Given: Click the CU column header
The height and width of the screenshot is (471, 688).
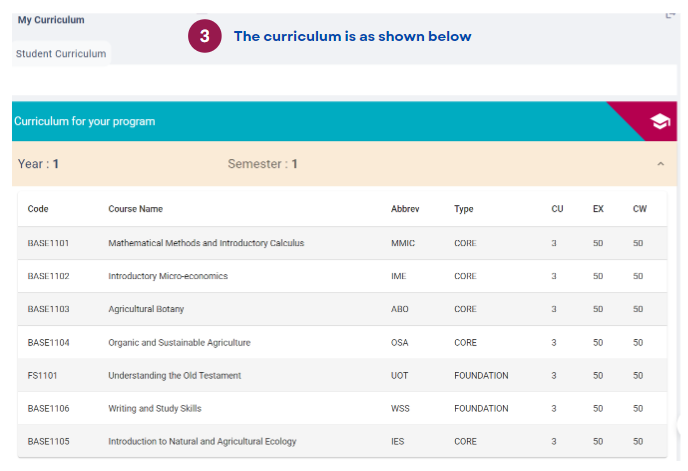Looking at the screenshot, I should (557, 209).
